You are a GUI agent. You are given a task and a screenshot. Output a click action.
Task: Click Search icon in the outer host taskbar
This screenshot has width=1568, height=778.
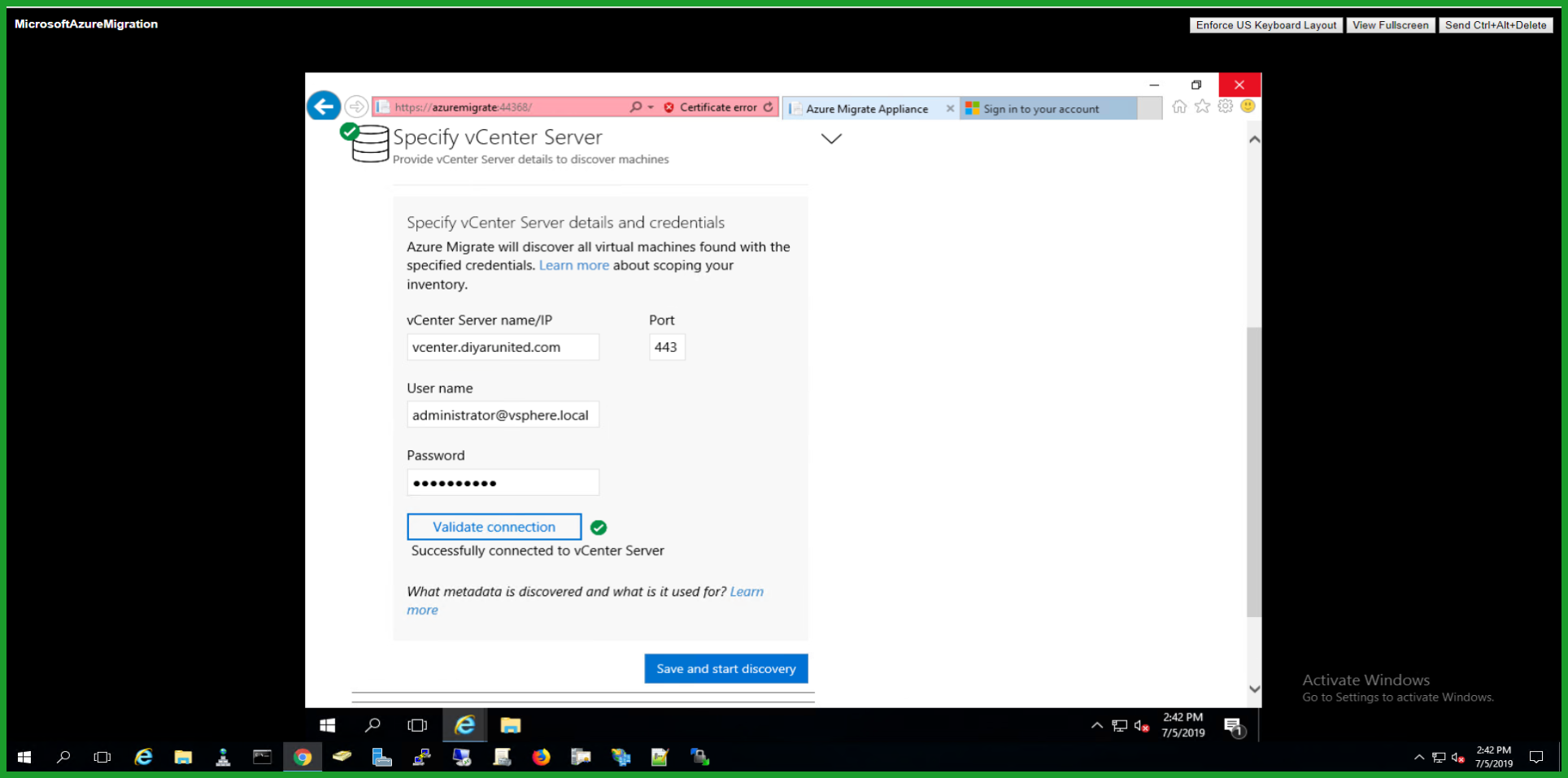63,758
